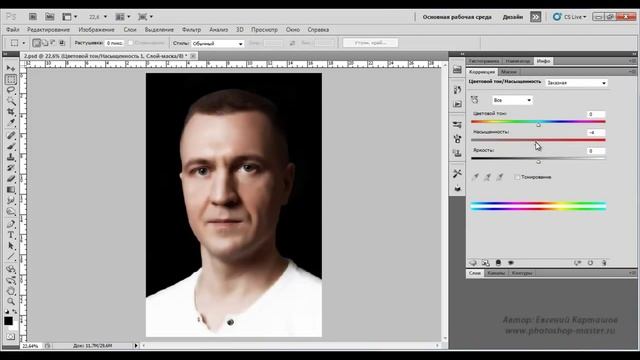
Task: Select the Move tool
Action: click(x=11, y=68)
